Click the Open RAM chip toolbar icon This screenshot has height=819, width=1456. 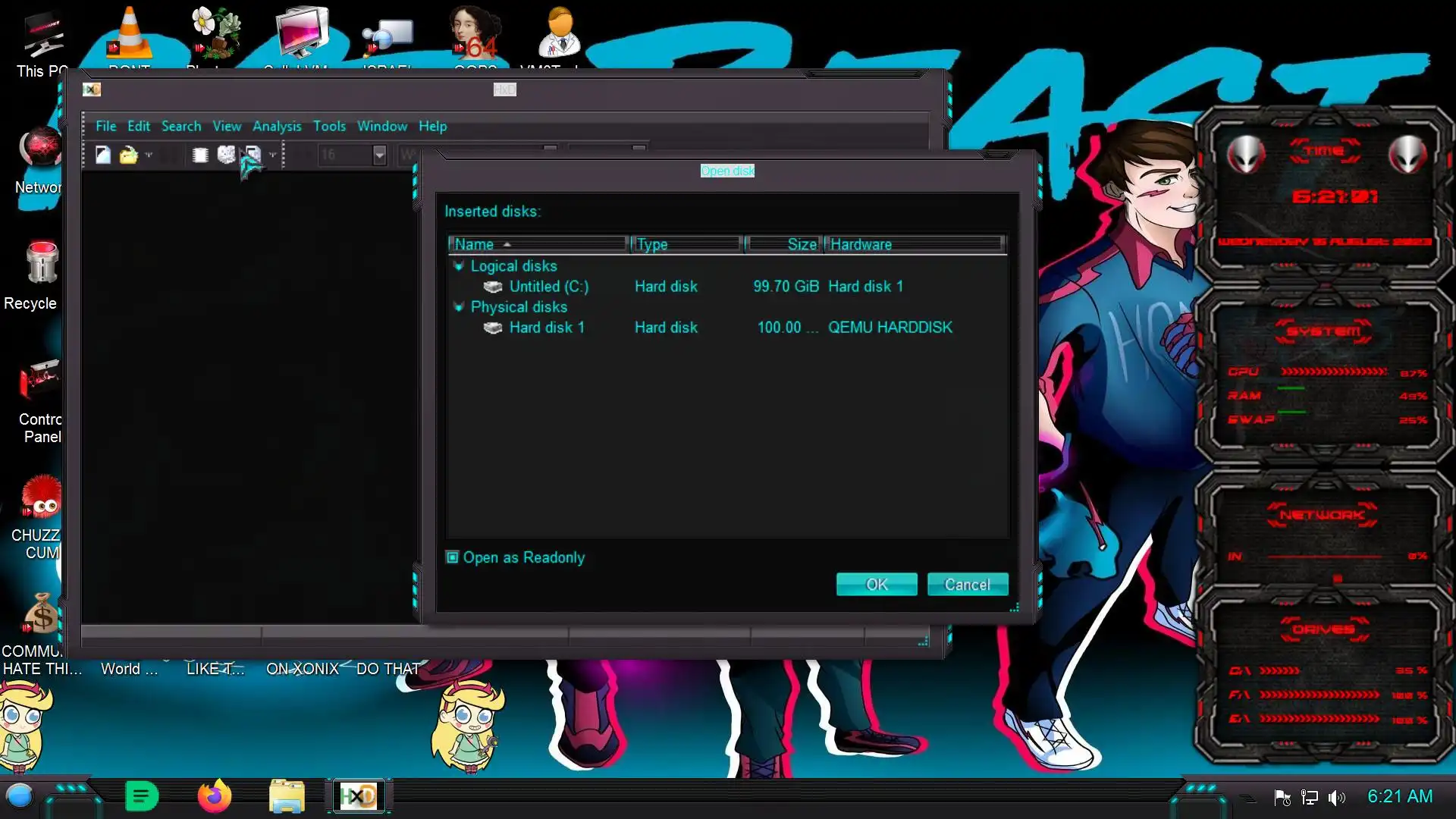tap(200, 155)
